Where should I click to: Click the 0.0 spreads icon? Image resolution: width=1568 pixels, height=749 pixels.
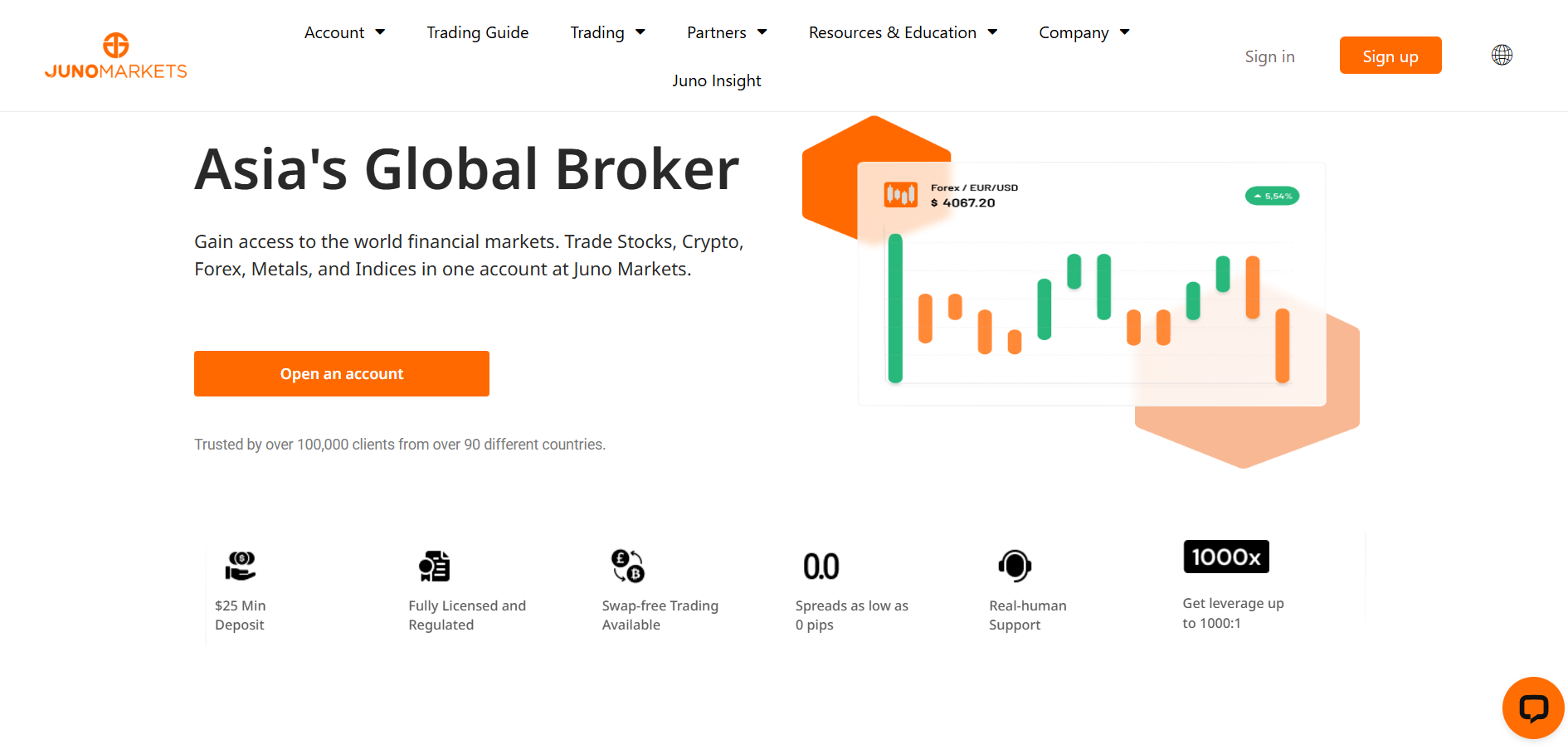(821, 567)
